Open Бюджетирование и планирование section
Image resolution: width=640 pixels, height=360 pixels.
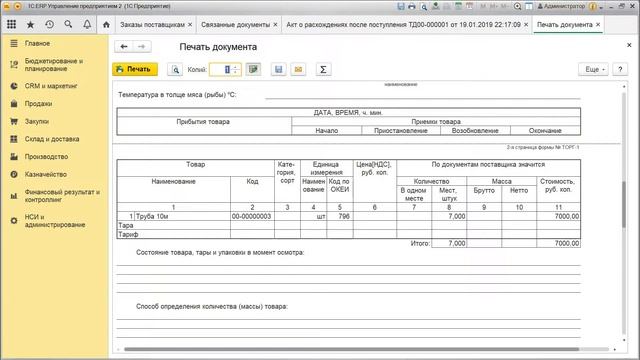click(x=54, y=64)
